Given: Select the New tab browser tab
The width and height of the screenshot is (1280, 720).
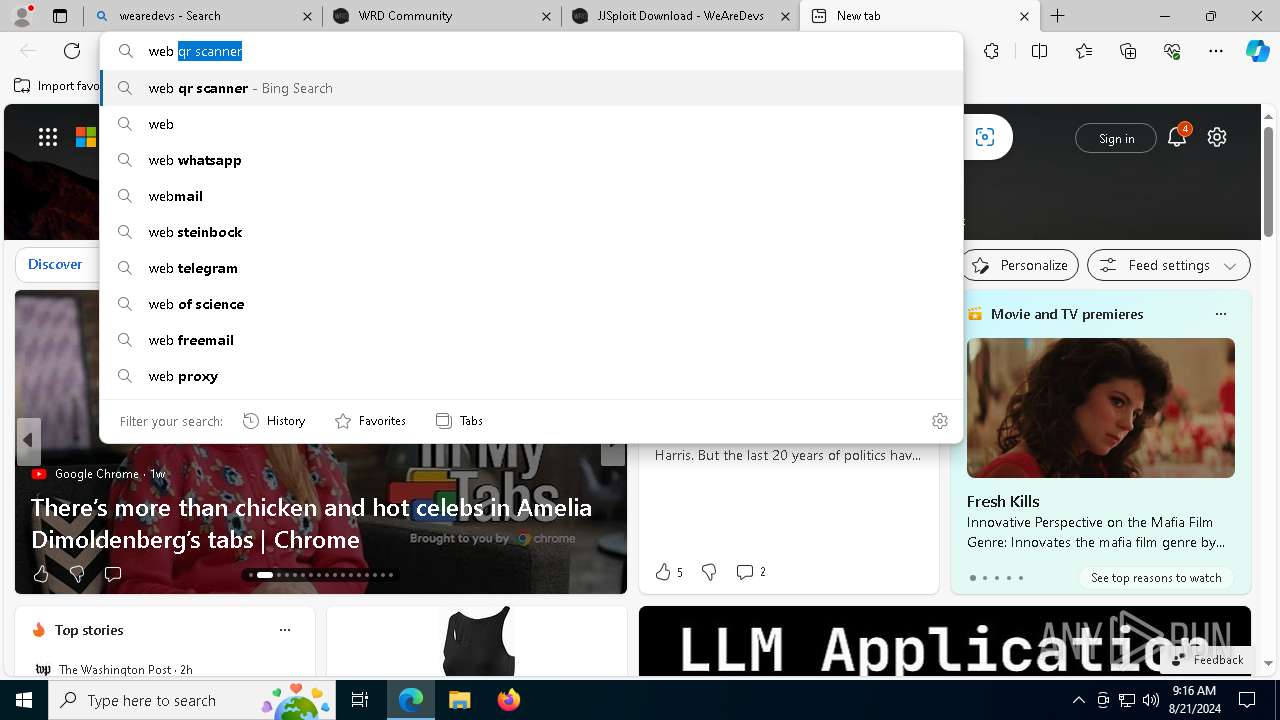Looking at the screenshot, I should point(918,16).
